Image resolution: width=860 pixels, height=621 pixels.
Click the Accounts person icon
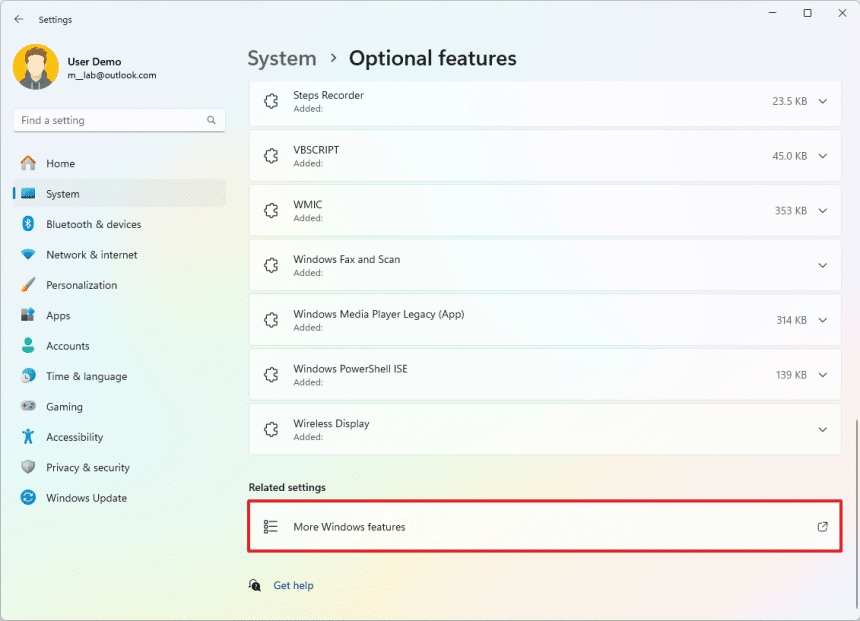click(28, 346)
